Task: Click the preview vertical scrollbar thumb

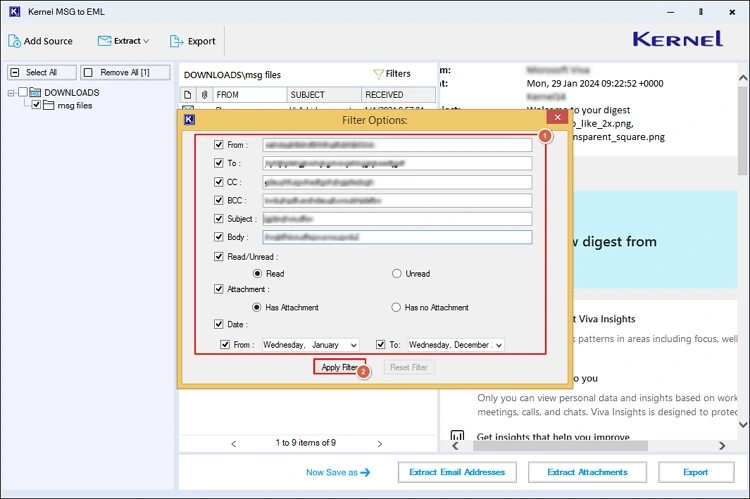Action: [x=743, y=131]
